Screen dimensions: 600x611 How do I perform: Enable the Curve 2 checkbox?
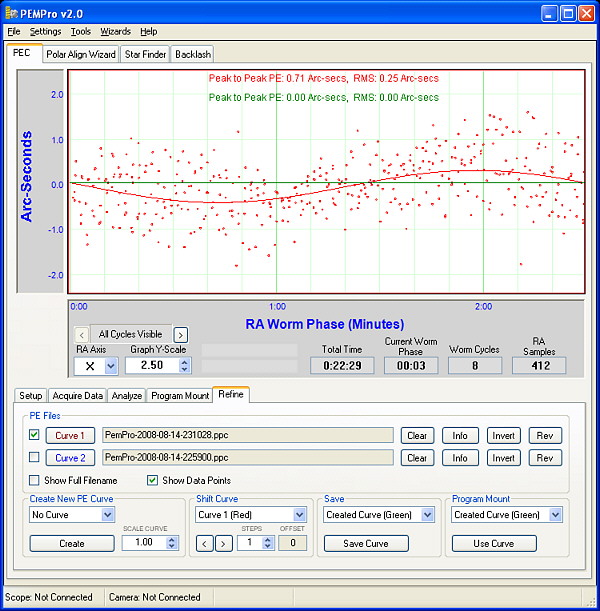pos(34,457)
